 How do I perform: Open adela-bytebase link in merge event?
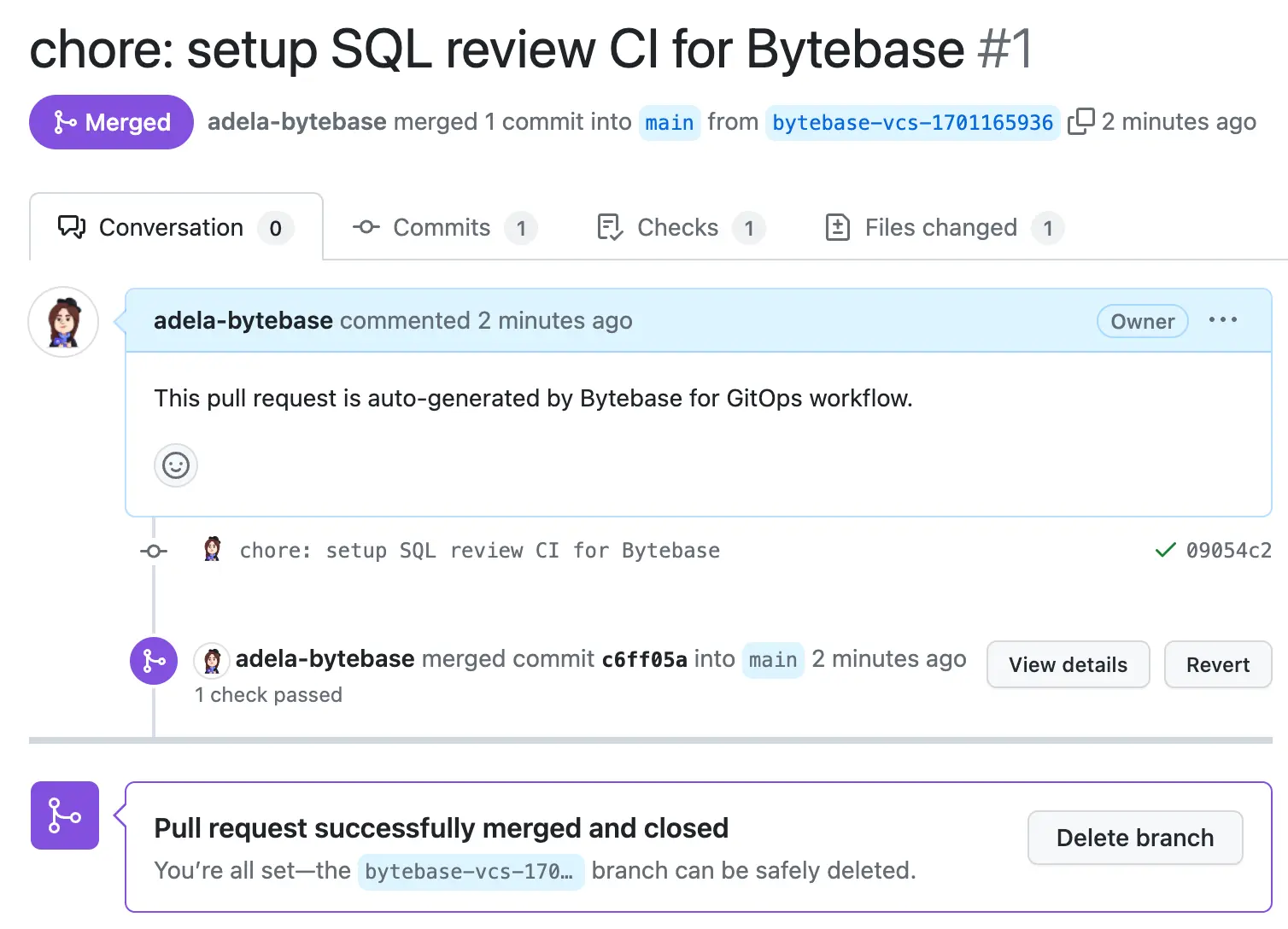[x=325, y=659]
